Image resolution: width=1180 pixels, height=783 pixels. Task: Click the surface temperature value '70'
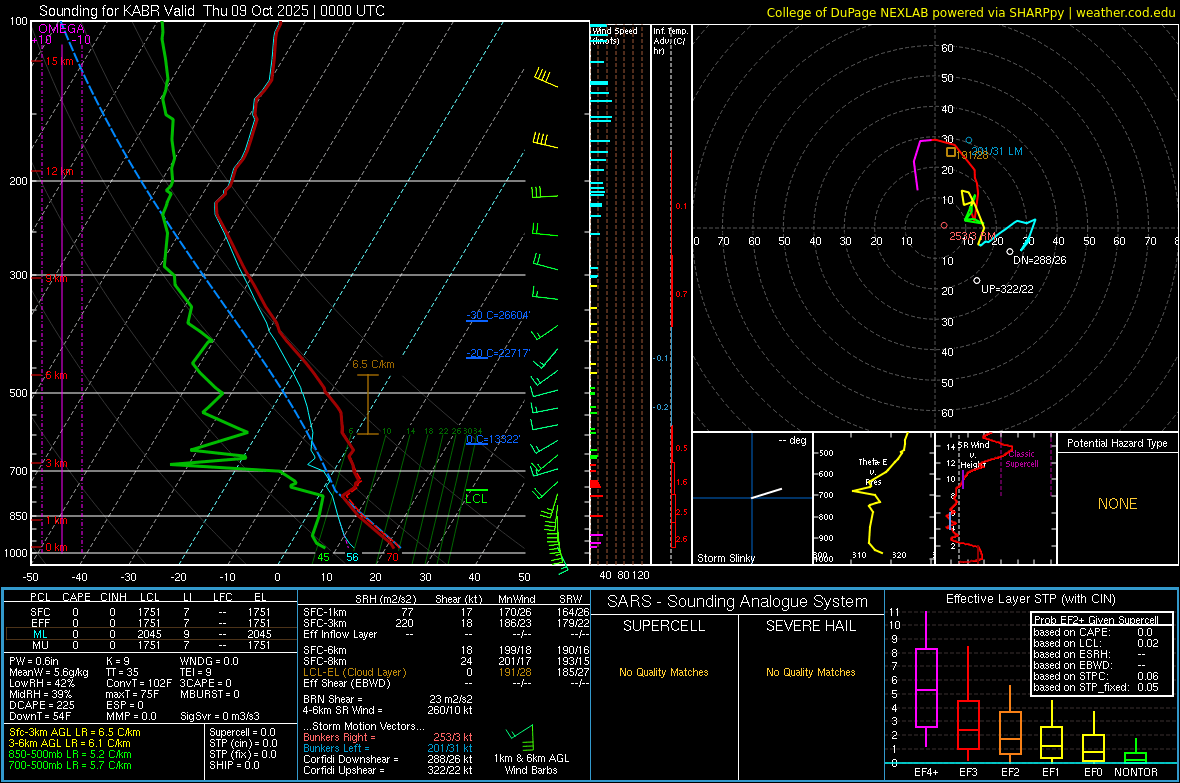[x=392, y=557]
